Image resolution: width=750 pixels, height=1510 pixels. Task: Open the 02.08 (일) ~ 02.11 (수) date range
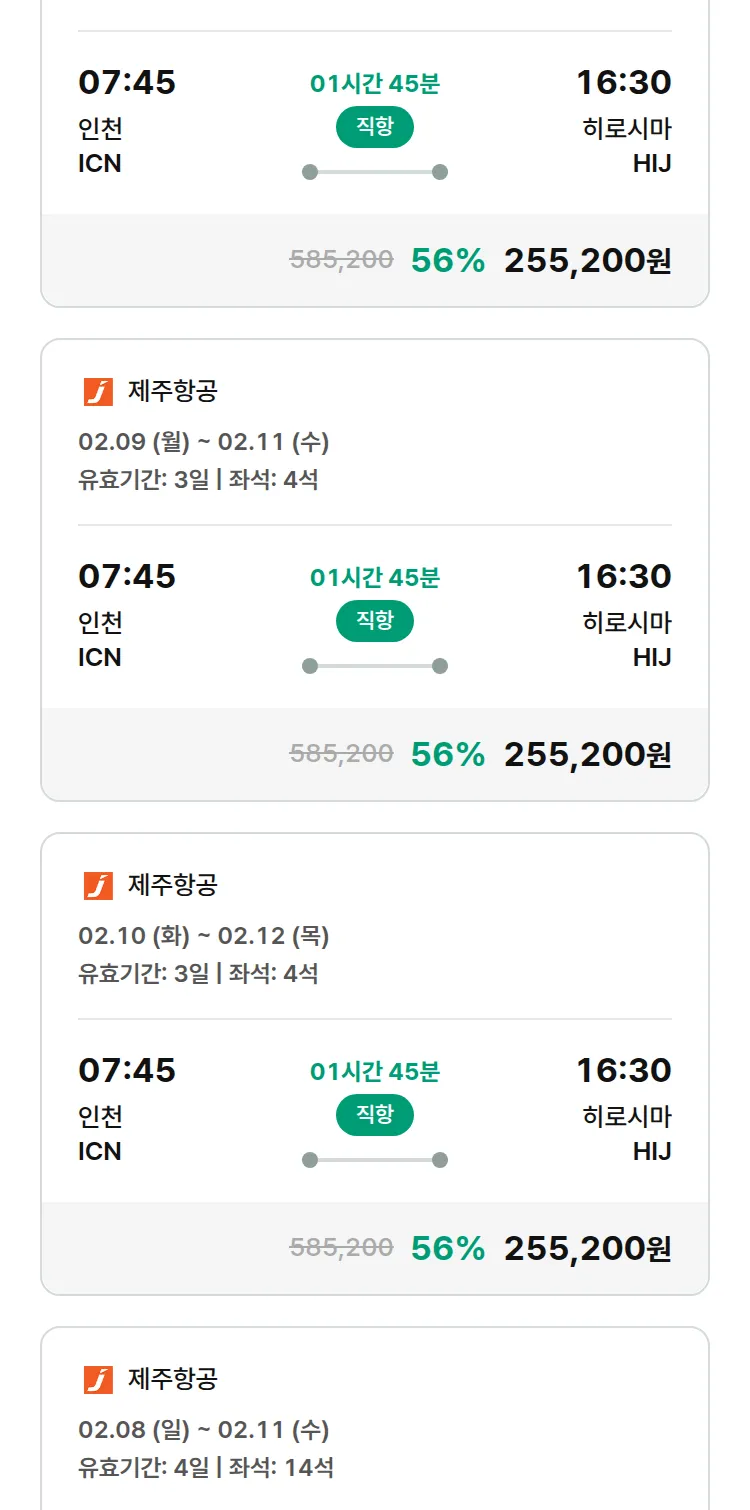(x=204, y=1430)
